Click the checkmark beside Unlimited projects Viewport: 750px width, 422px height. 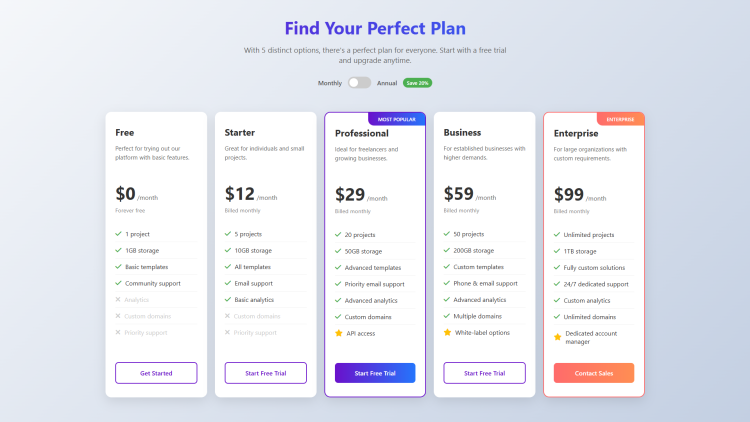(x=557, y=234)
